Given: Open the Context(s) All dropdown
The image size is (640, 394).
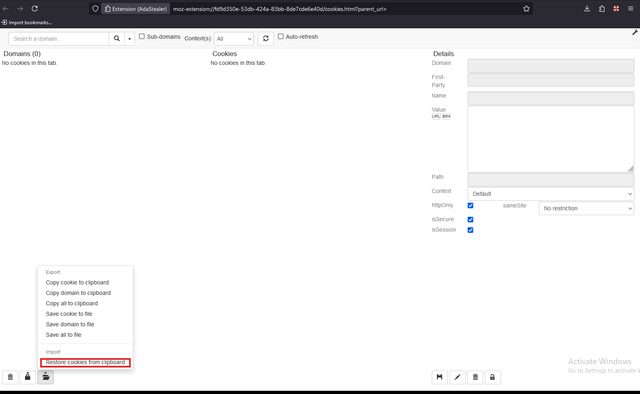Looking at the screenshot, I should tap(234, 39).
